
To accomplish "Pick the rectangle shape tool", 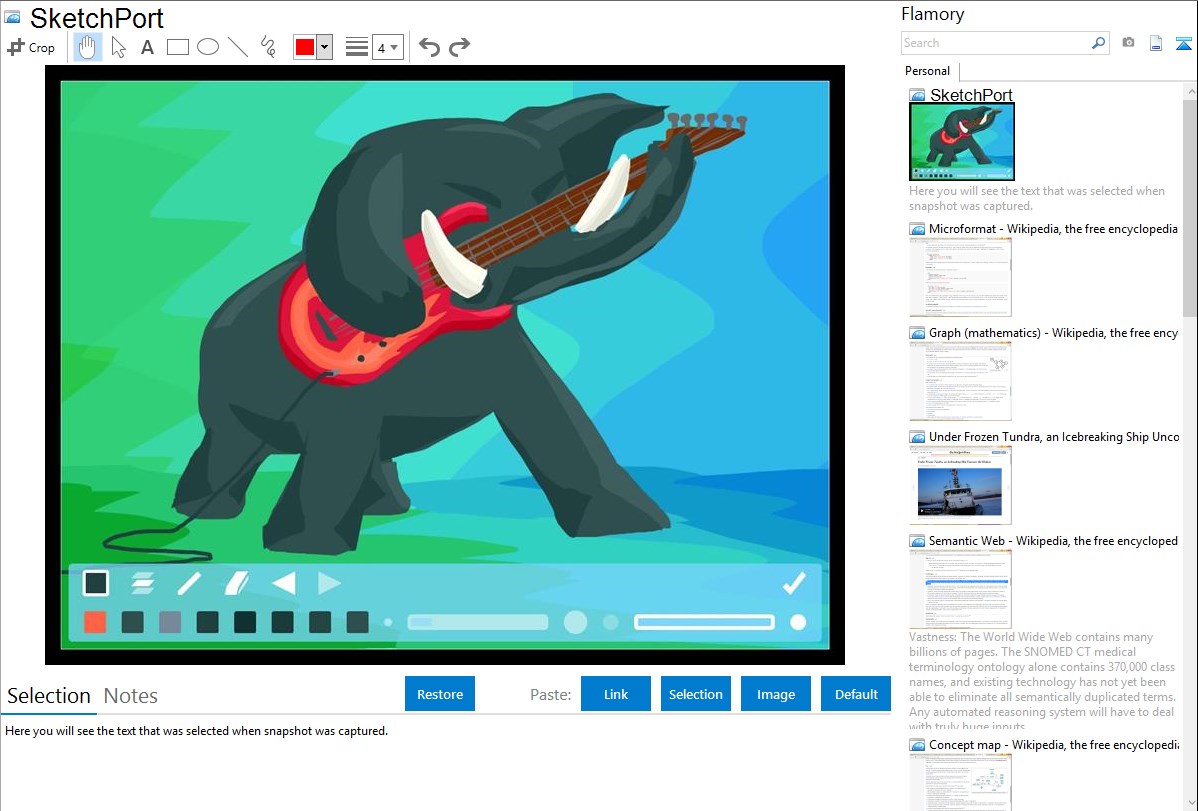I will pos(177,47).
